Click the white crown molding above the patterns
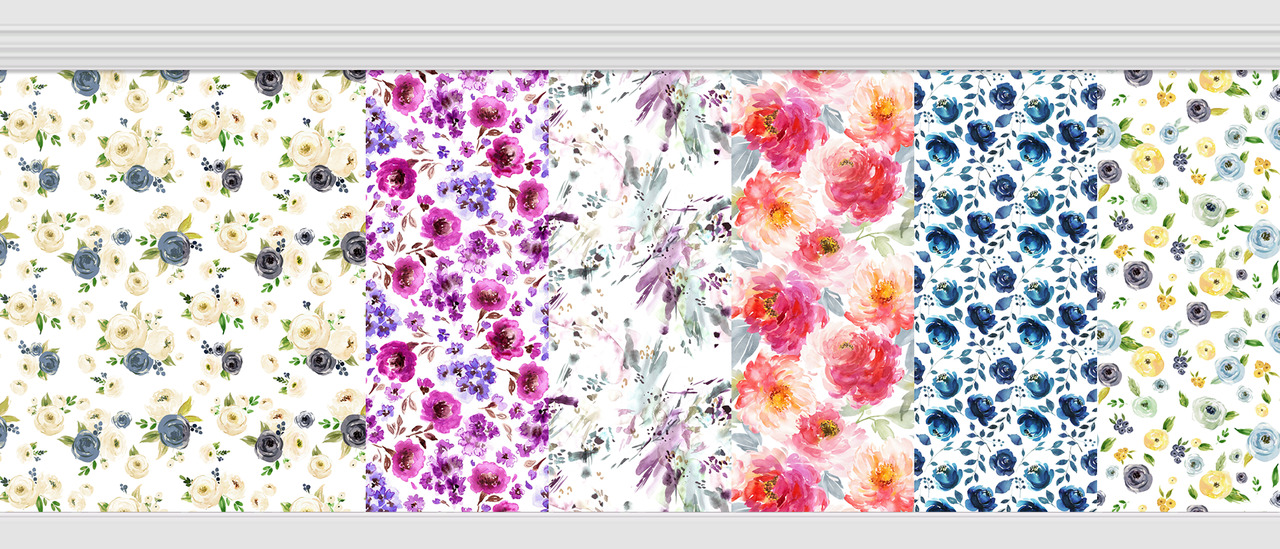The image size is (1280, 549). tap(640, 47)
